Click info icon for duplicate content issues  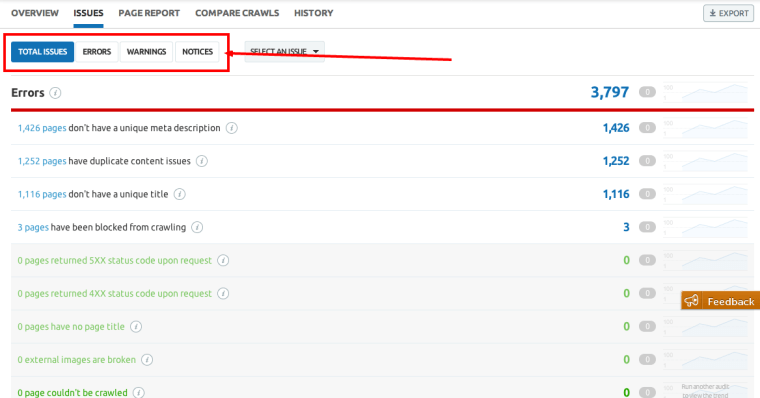[x=202, y=161]
